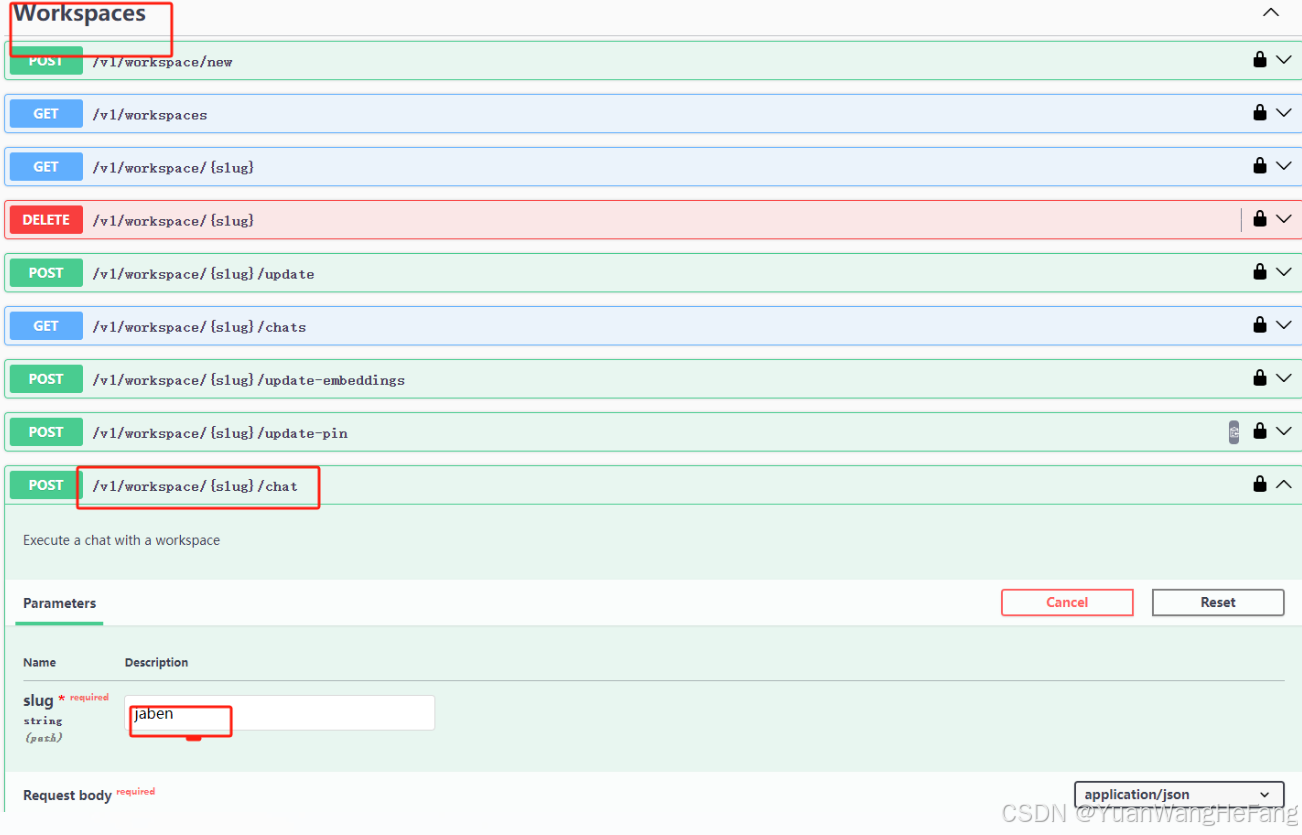Expand the DELETE /v1/workspace/{slug} row chevron
1302x835 pixels.
pyautogui.click(x=1284, y=219)
